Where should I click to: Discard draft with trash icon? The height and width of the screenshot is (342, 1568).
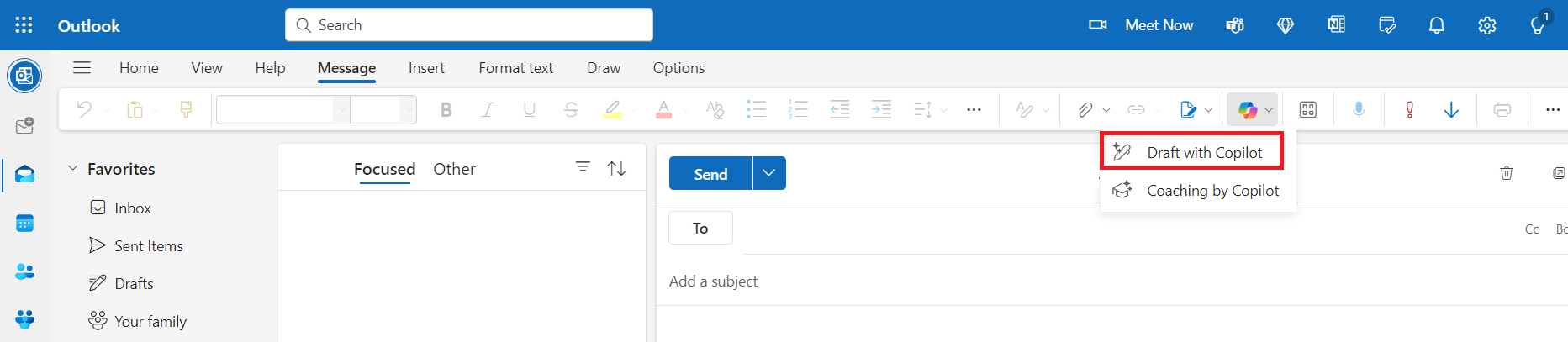tap(1507, 173)
